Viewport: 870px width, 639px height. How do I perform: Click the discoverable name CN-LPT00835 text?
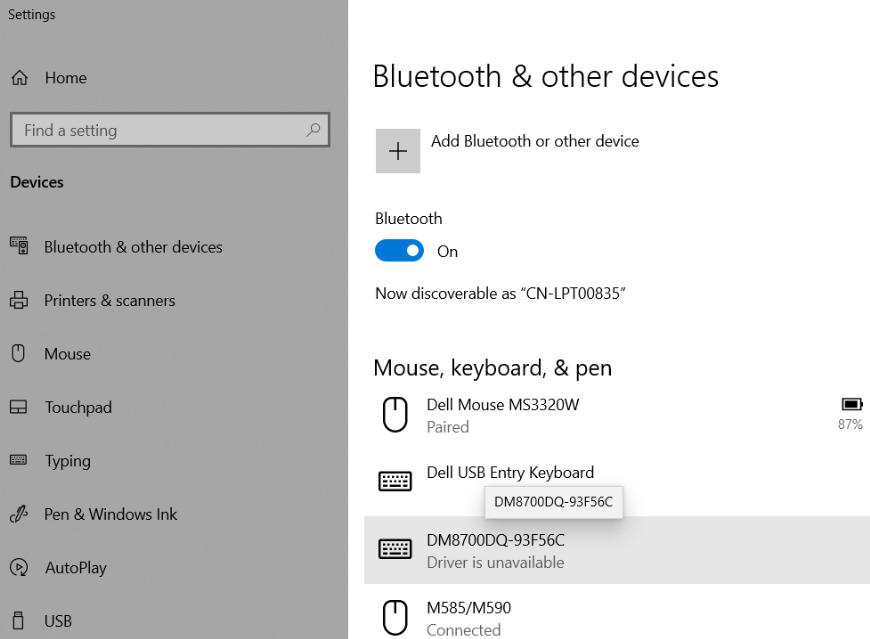tap(573, 293)
